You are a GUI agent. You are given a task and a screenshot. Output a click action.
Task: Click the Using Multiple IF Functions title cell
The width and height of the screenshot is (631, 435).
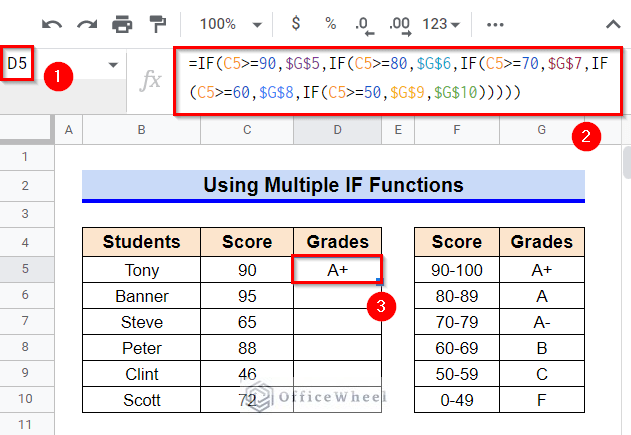point(334,185)
